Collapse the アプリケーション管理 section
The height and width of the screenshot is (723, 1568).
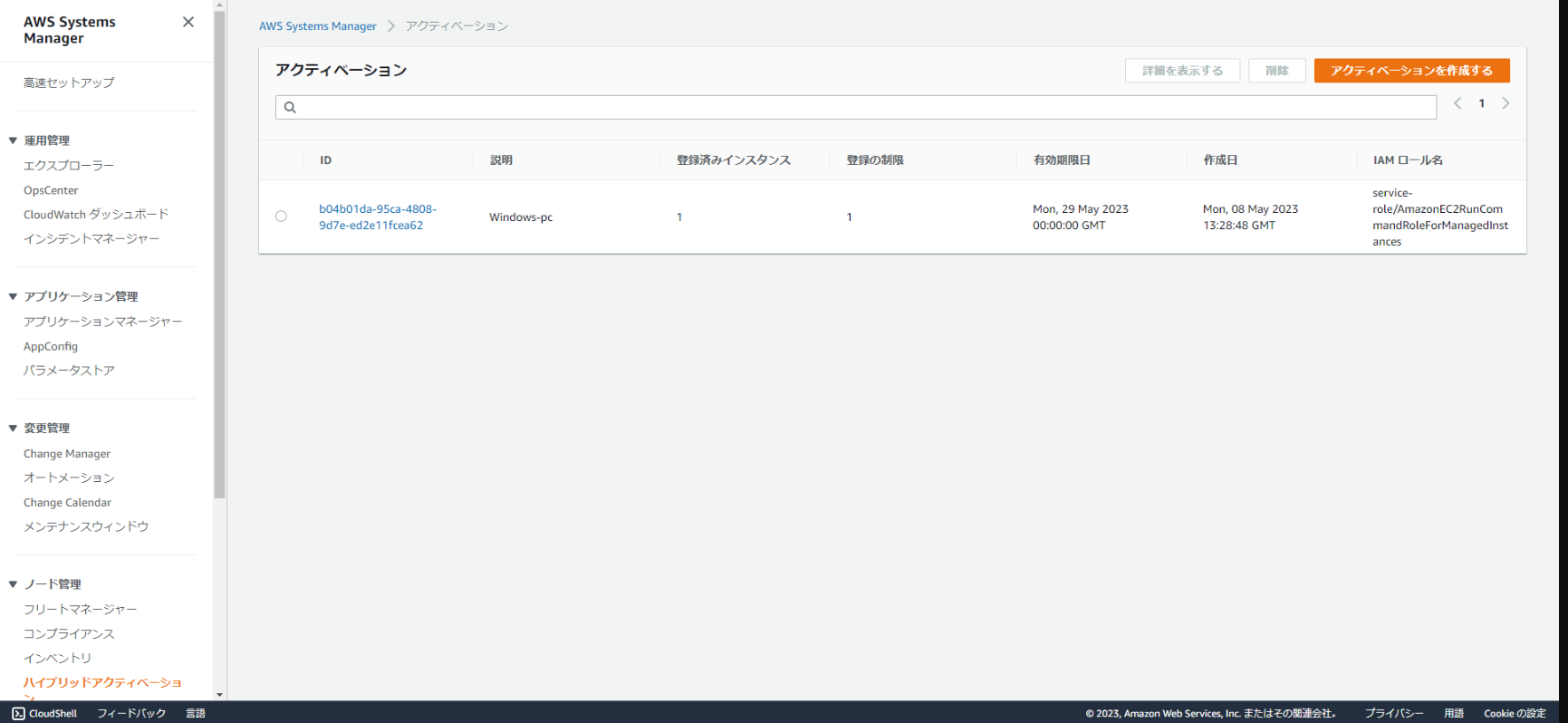pos(13,296)
